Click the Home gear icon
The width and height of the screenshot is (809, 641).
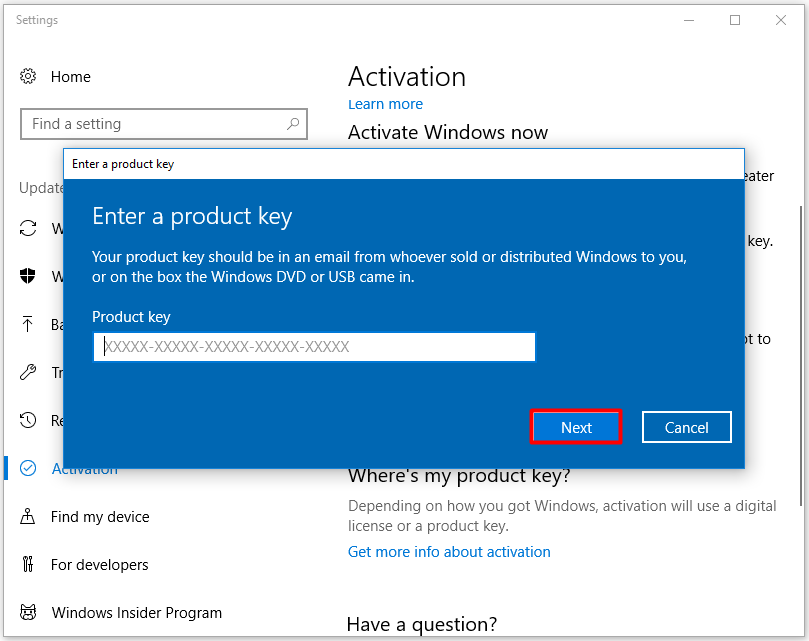28,76
